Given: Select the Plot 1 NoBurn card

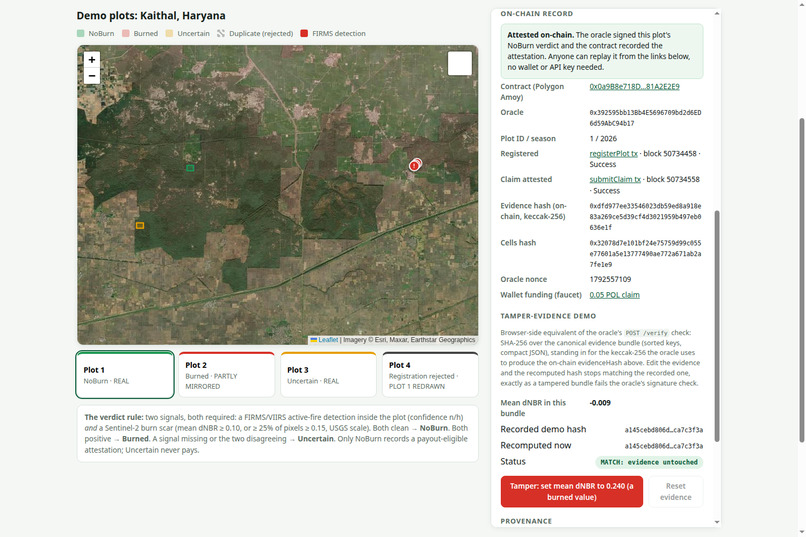Looking at the screenshot, I should [x=125, y=375].
